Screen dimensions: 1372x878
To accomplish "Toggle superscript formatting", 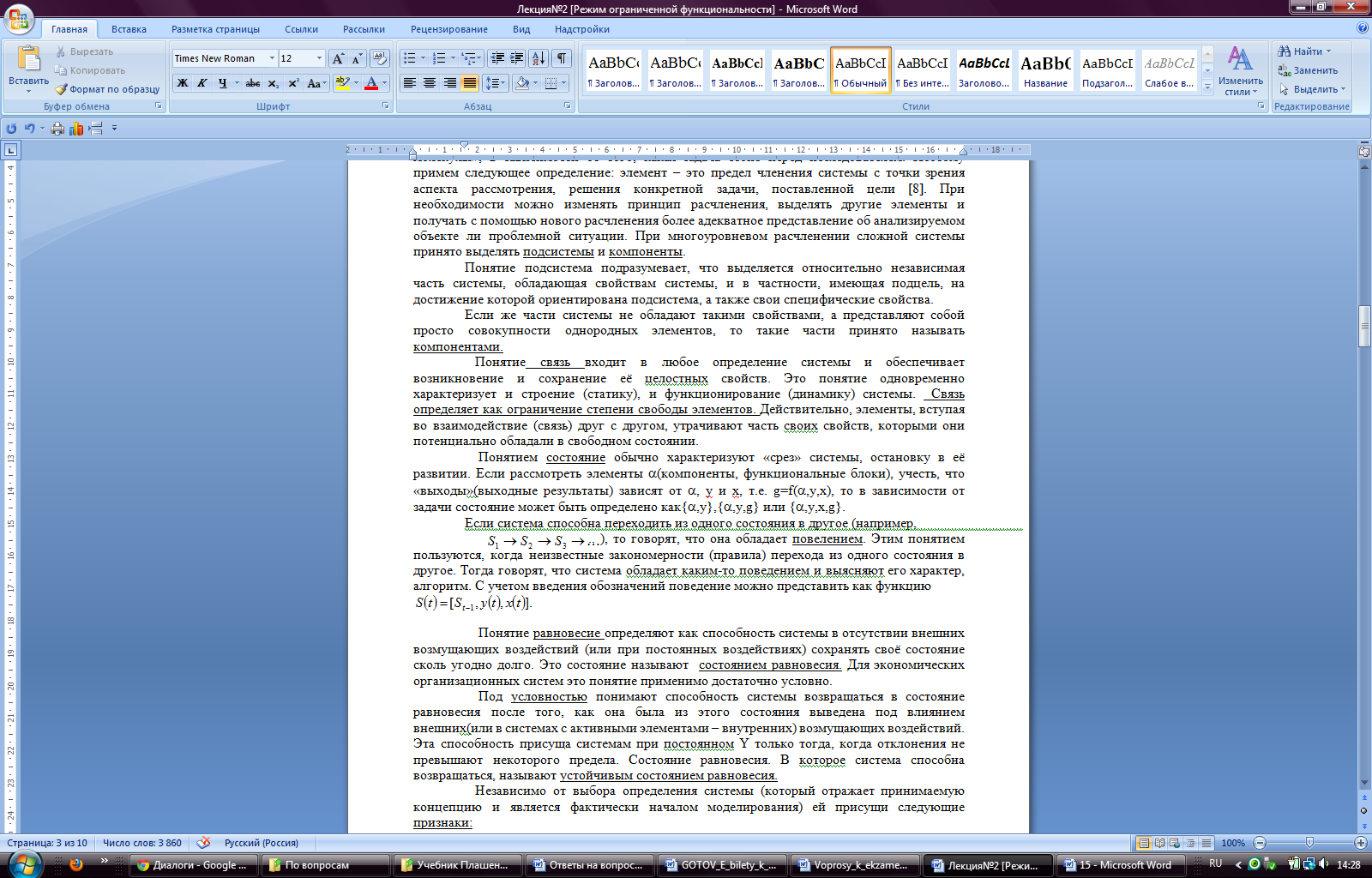I will 293,83.
